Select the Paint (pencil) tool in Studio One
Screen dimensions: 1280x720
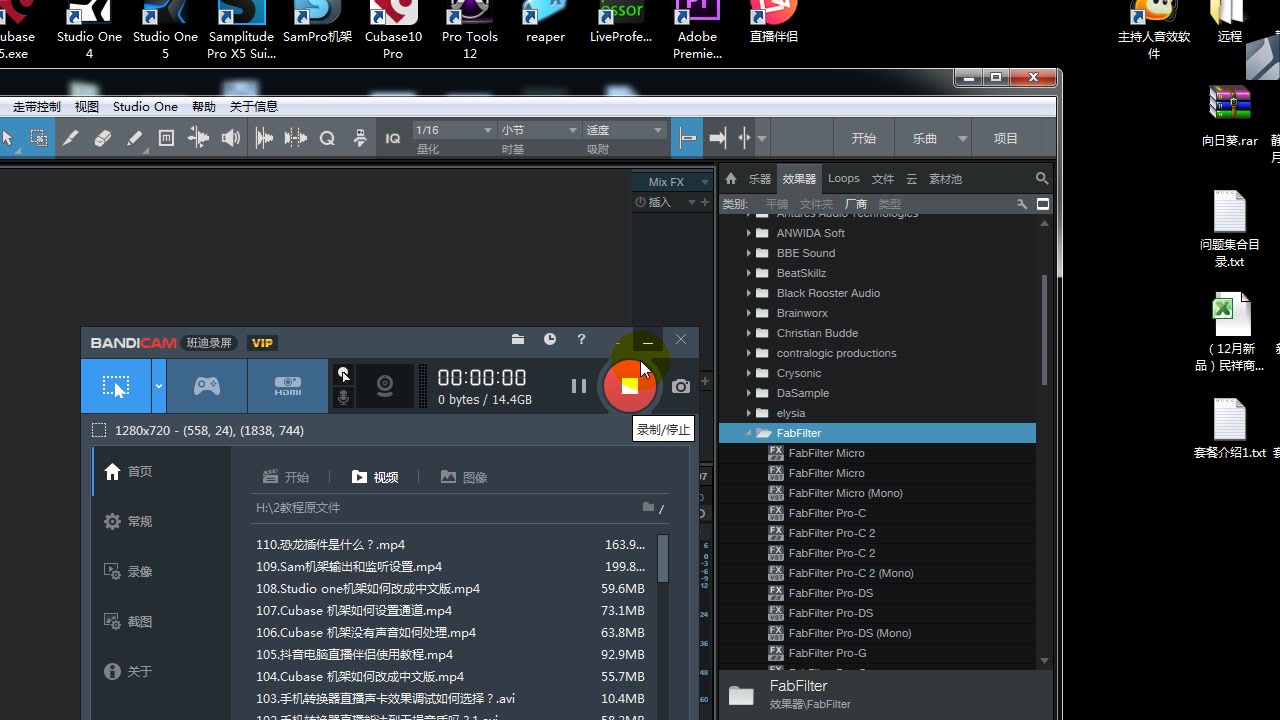[x=134, y=139]
